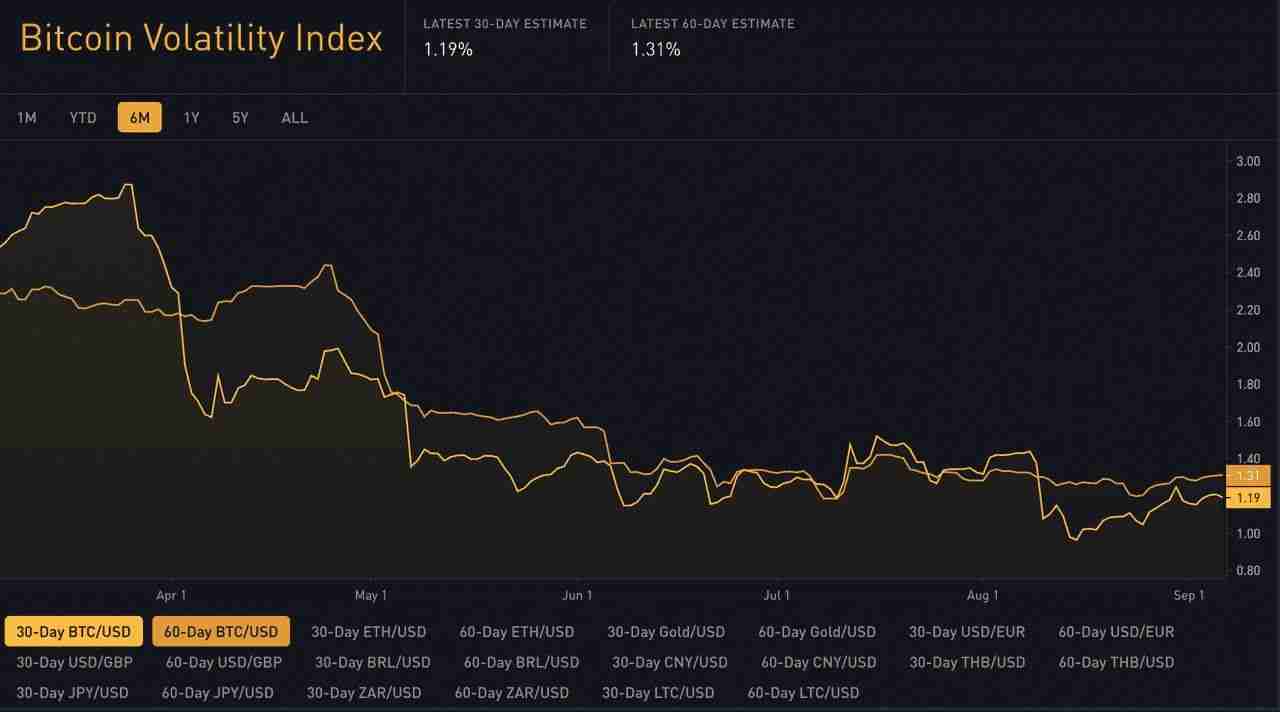Enable the 60-Day ETH/USD series
This screenshot has height=712, width=1280.
point(517,632)
